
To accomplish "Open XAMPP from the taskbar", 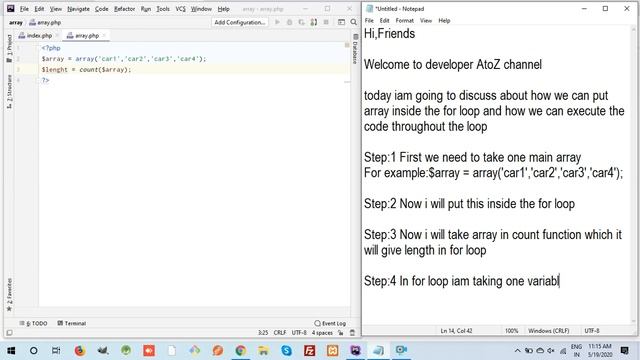I will coord(332,350).
